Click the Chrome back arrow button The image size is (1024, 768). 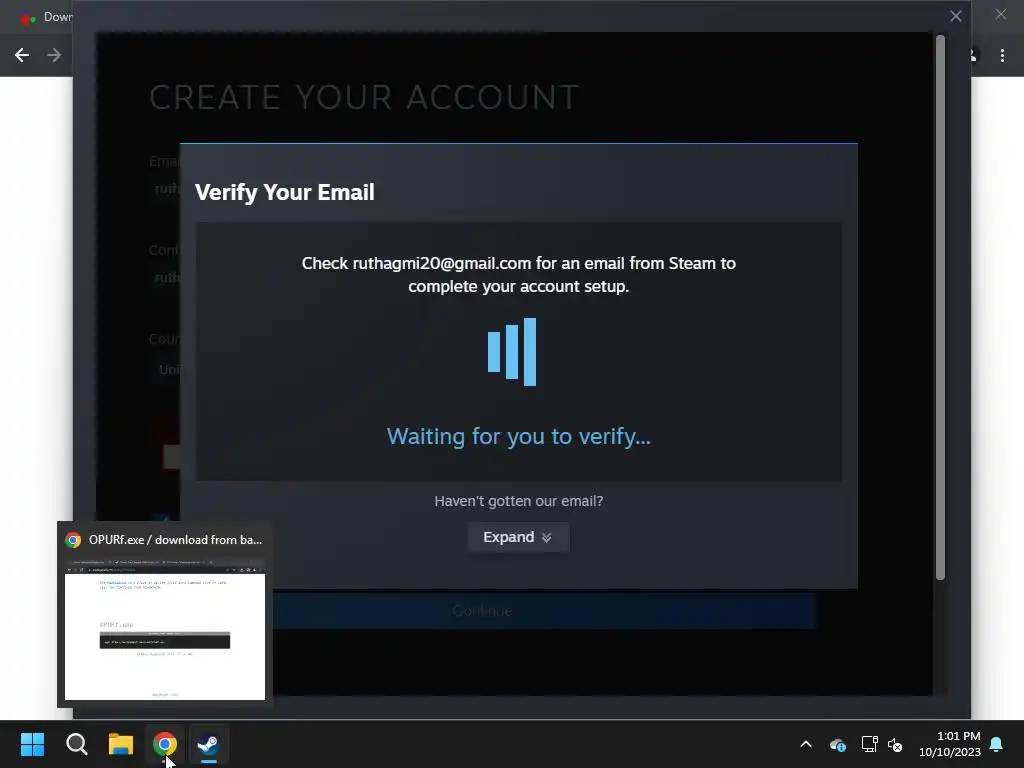click(x=22, y=55)
